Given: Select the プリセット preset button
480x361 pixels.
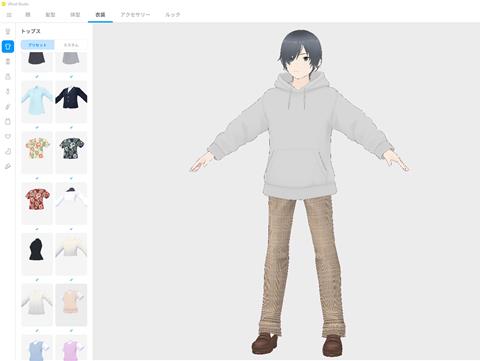Looking at the screenshot, I should coord(37,45).
